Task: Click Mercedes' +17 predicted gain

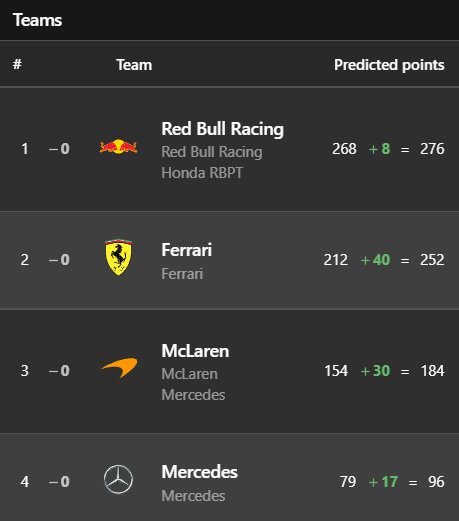Action: 383,482
